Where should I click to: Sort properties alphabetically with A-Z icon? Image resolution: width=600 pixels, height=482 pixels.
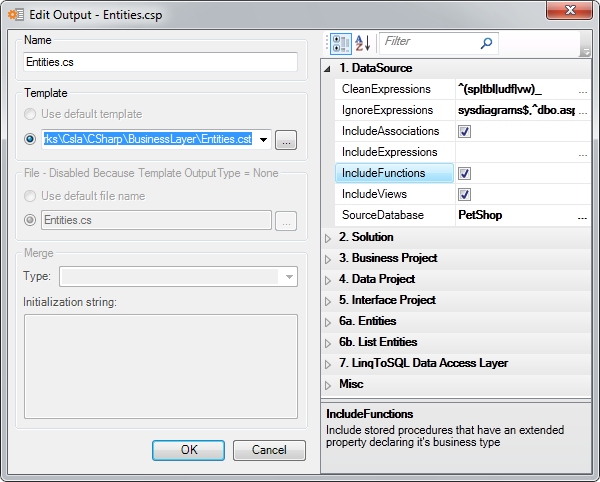[x=362, y=43]
